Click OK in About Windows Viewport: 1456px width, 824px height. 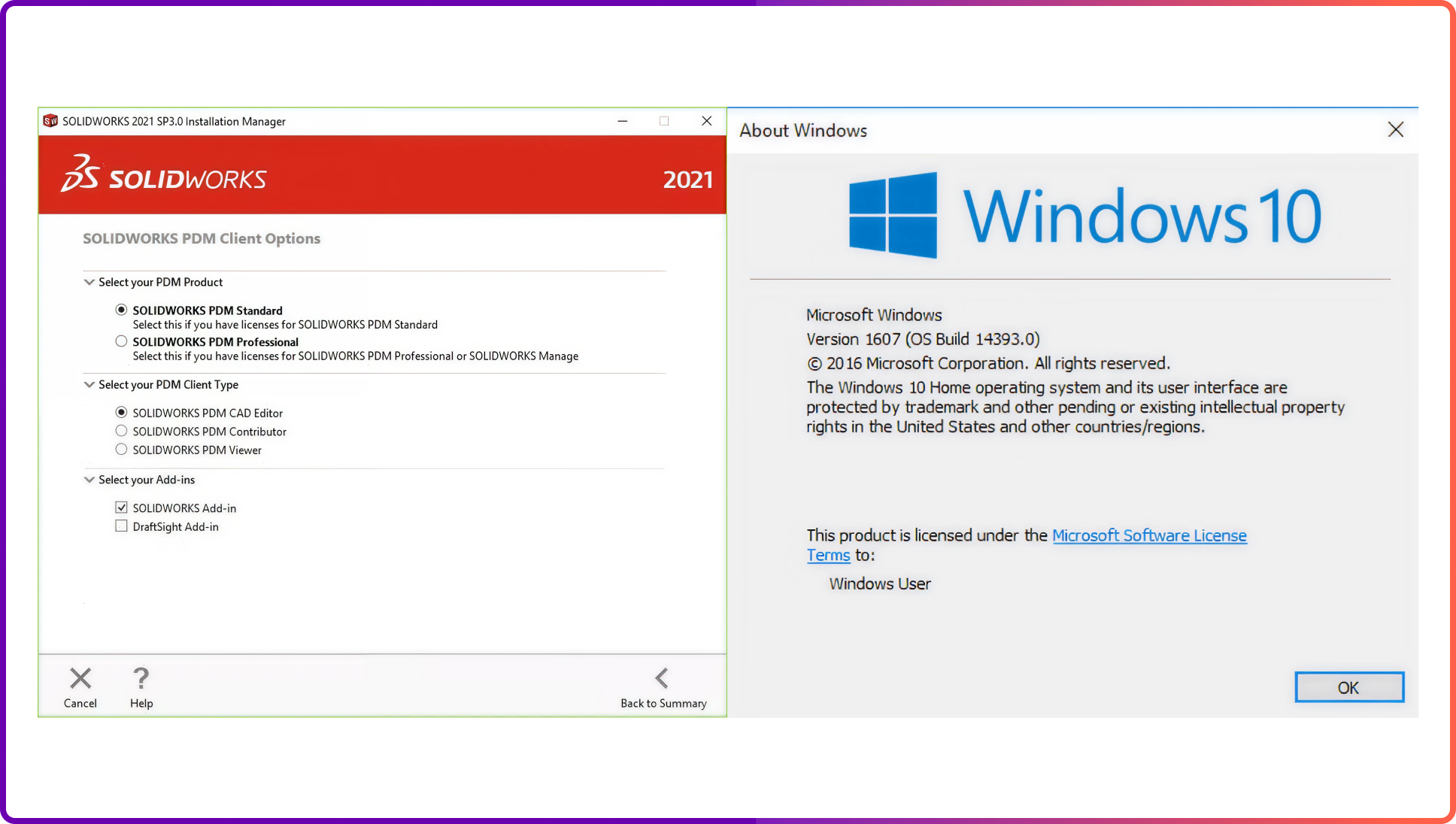tap(1349, 687)
